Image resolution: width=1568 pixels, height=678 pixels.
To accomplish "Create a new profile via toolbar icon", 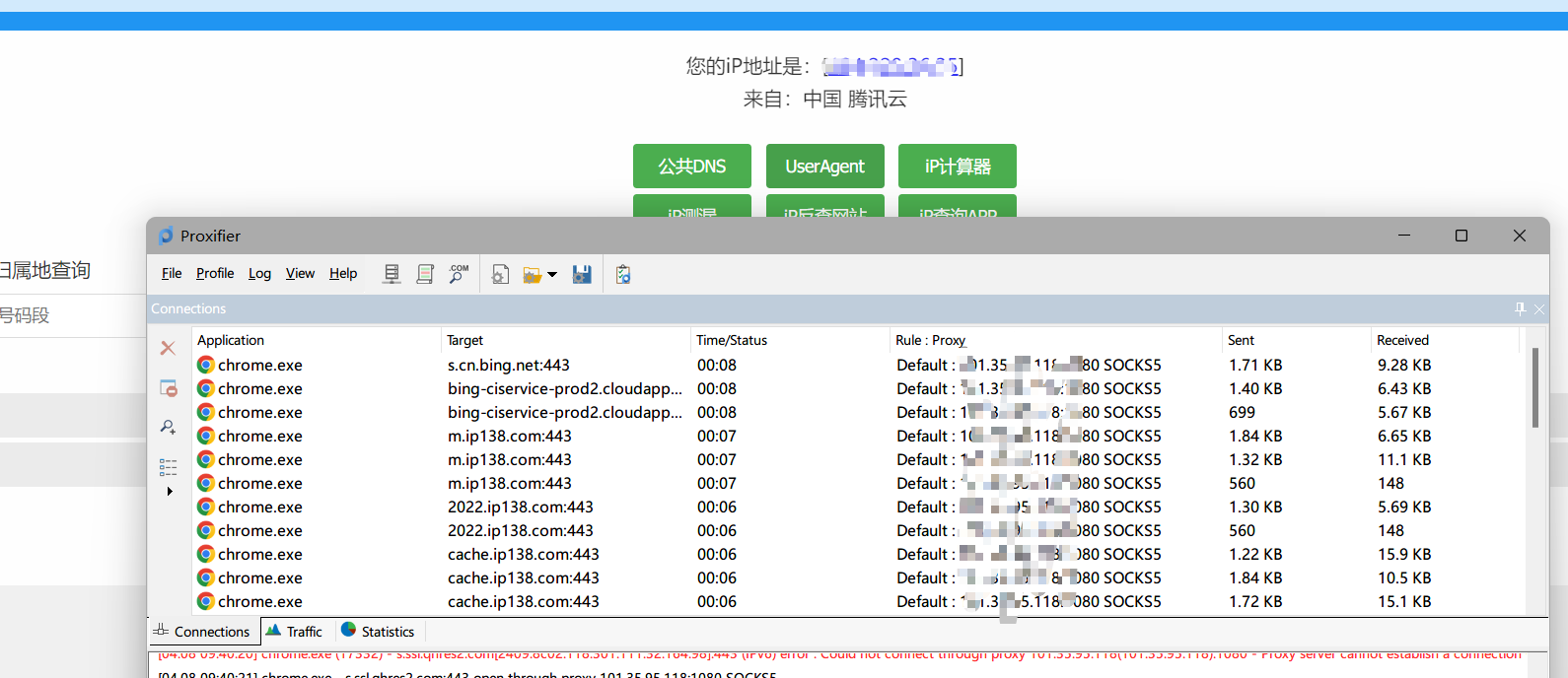I will [500, 275].
